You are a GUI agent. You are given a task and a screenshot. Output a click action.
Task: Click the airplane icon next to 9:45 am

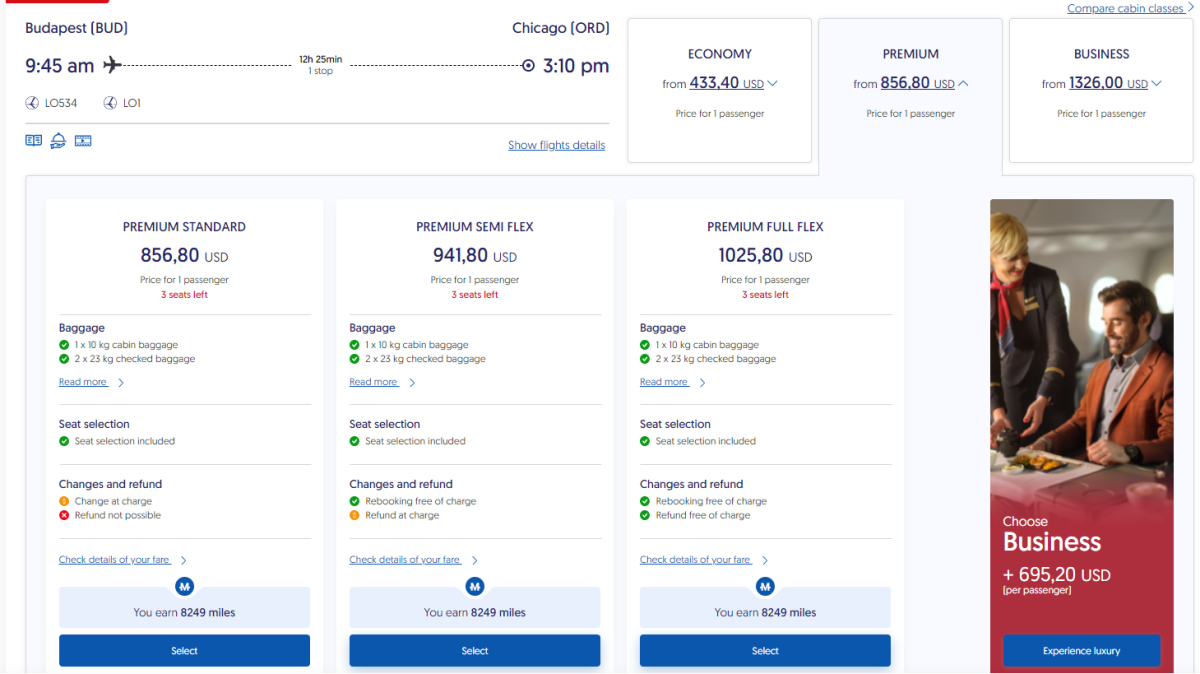[x=112, y=66]
